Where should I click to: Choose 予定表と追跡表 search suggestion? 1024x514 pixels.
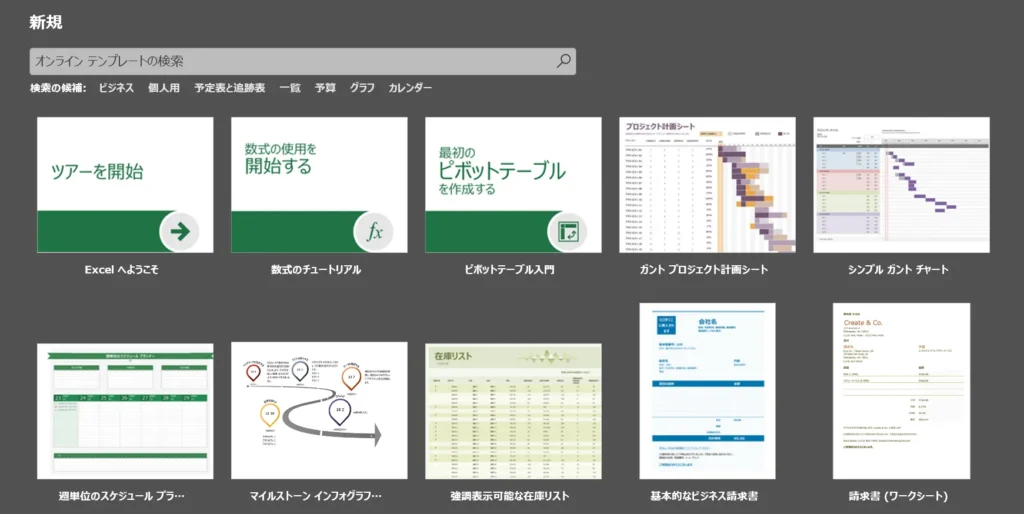point(230,88)
